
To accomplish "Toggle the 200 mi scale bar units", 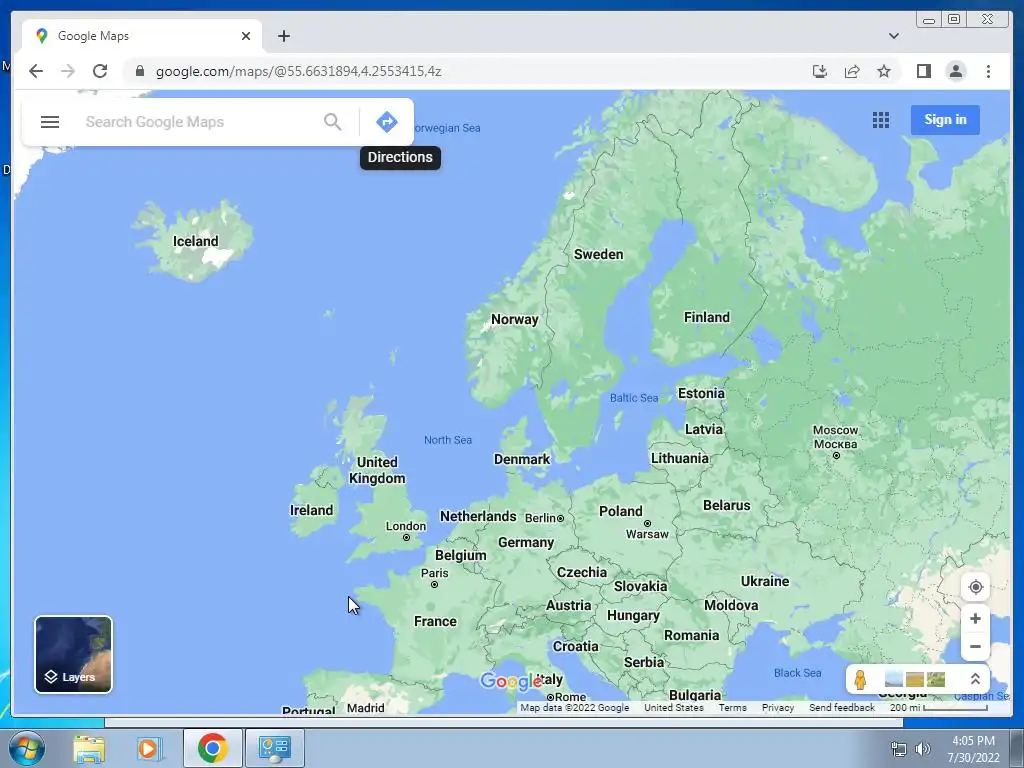I will point(938,707).
